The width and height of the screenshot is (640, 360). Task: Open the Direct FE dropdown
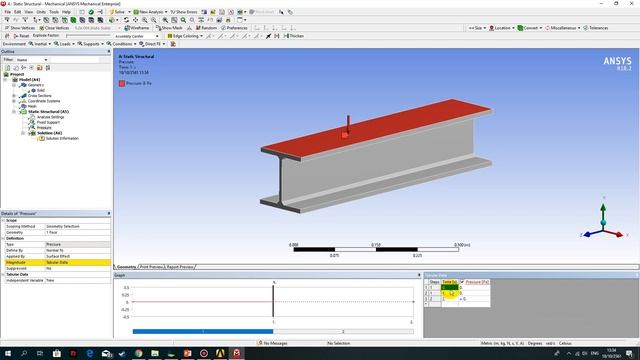152,44
